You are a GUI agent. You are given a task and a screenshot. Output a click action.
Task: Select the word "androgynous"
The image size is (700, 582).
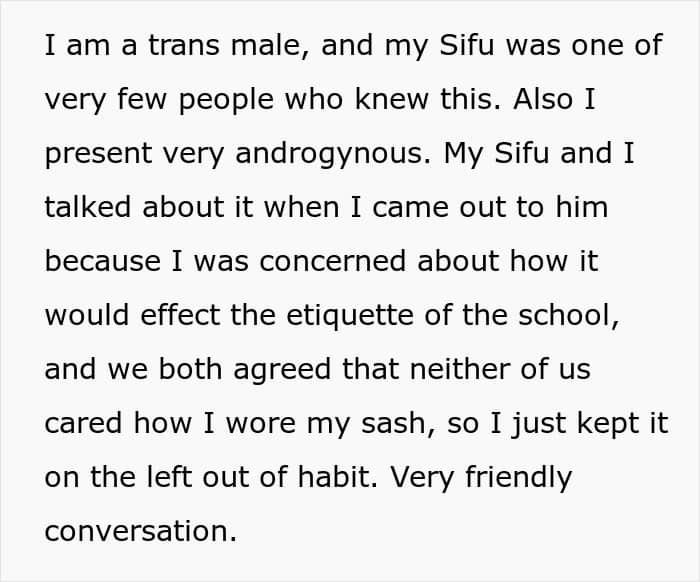point(333,154)
